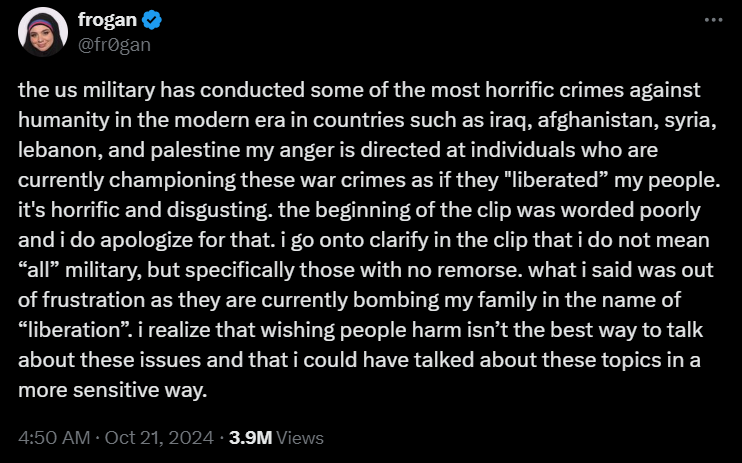
Task: Open the @fr0gan handle link
Action: pos(114,44)
